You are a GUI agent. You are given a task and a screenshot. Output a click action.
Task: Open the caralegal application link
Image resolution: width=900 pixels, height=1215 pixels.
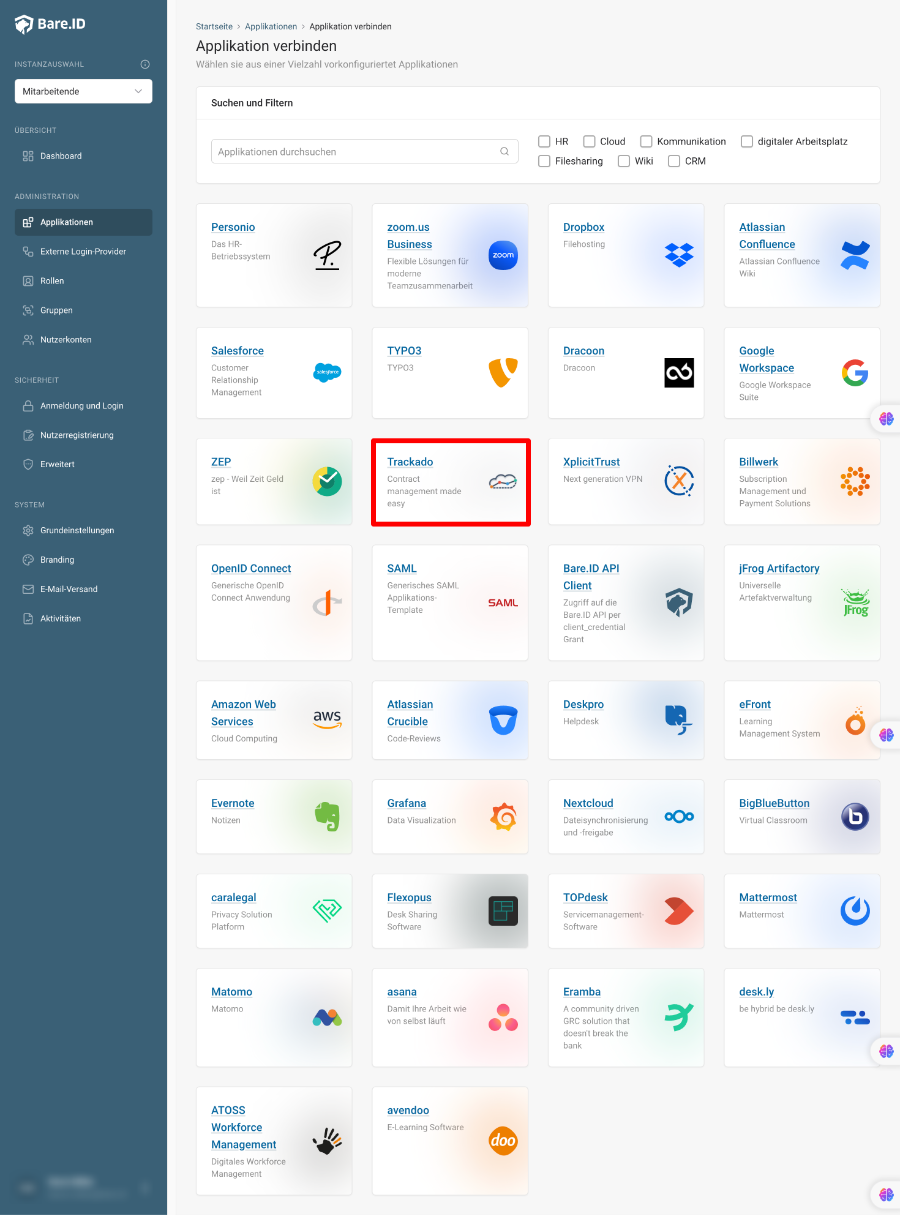(234, 898)
